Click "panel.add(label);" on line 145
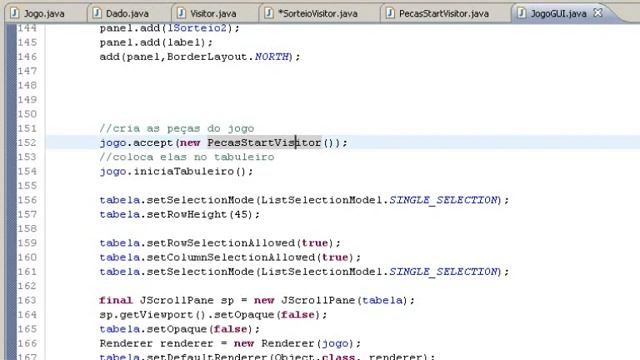The width and height of the screenshot is (640, 360). [156, 42]
